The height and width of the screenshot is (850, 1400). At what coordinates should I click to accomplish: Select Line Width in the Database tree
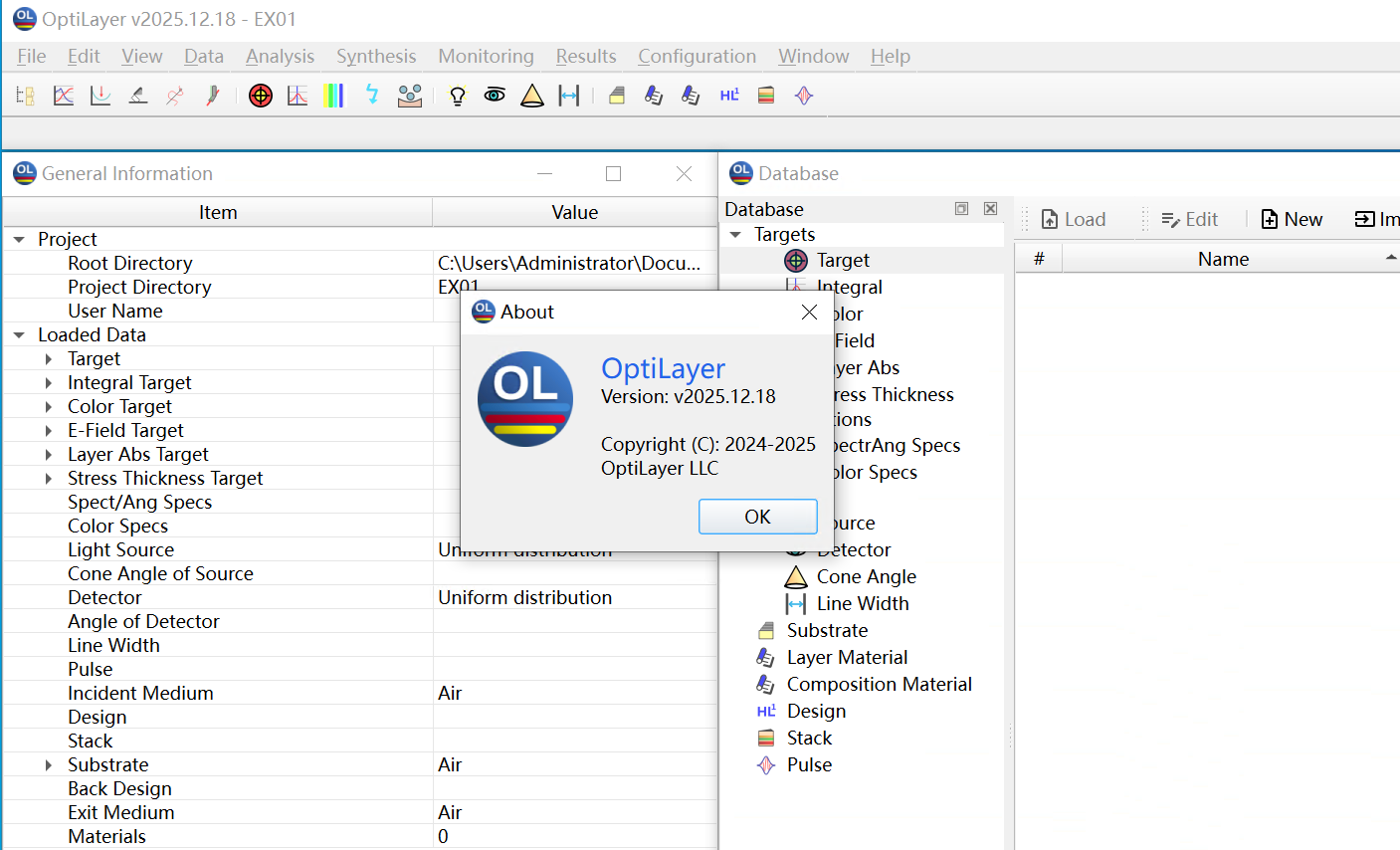(x=863, y=604)
